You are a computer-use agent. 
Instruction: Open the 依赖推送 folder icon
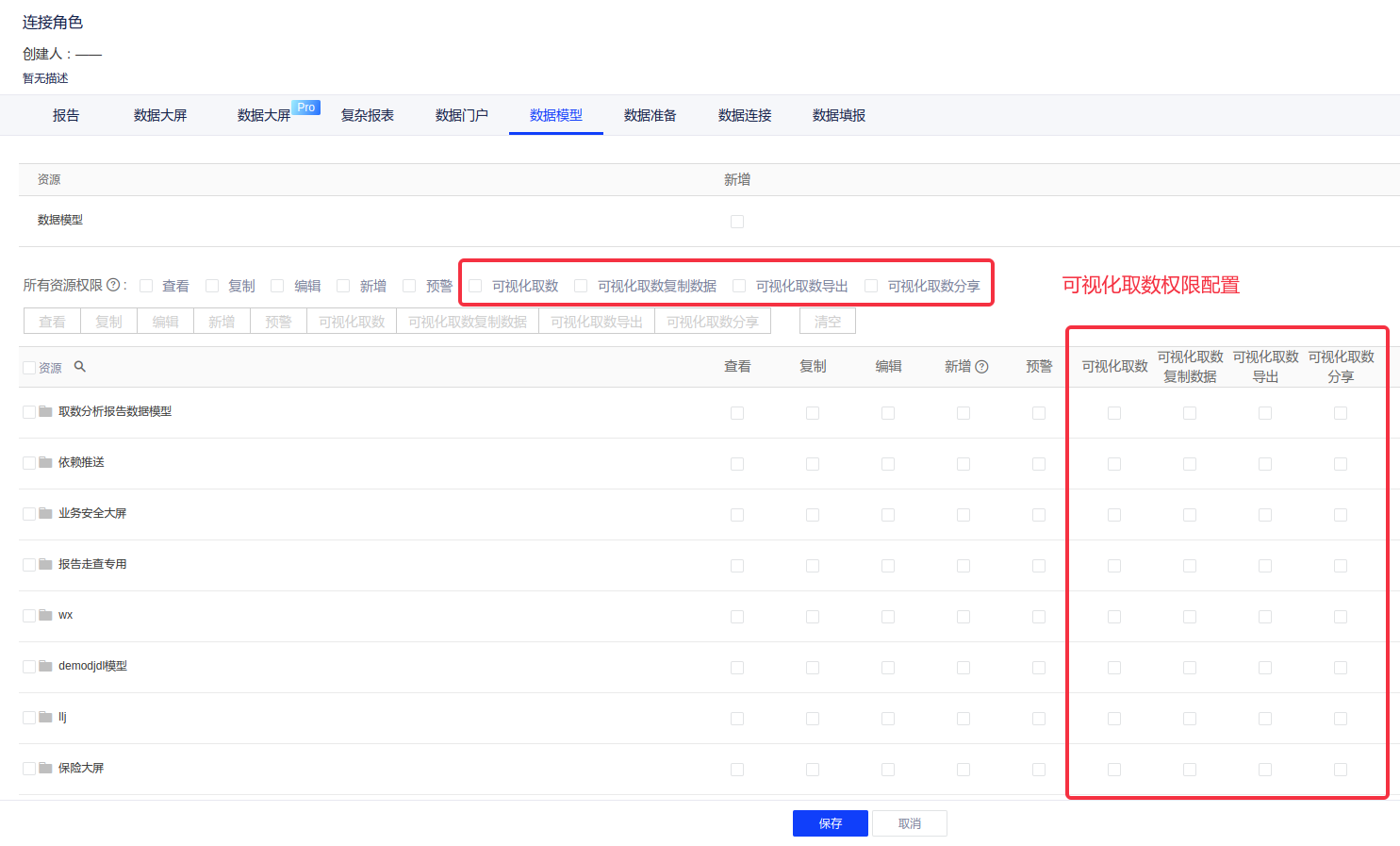45,463
